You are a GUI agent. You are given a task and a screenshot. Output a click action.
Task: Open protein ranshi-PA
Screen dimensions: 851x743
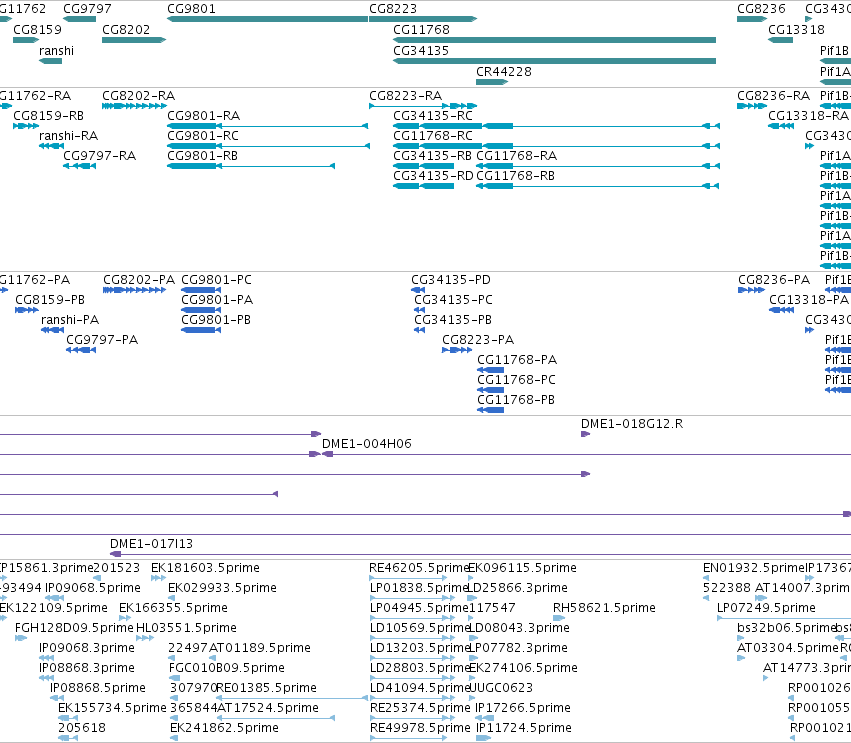coord(70,320)
